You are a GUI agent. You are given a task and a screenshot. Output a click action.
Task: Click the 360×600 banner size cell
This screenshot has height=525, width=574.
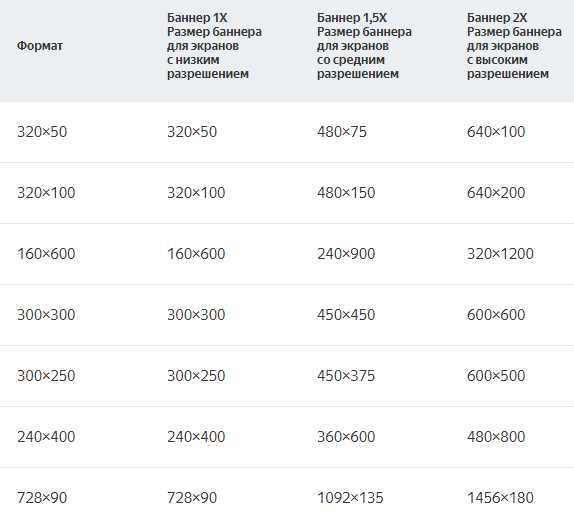point(346,437)
